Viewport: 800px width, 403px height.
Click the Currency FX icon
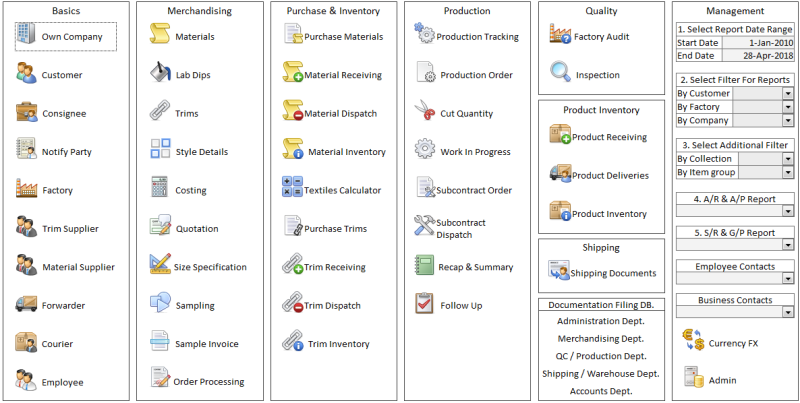pyautogui.click(x=693, y=342)
